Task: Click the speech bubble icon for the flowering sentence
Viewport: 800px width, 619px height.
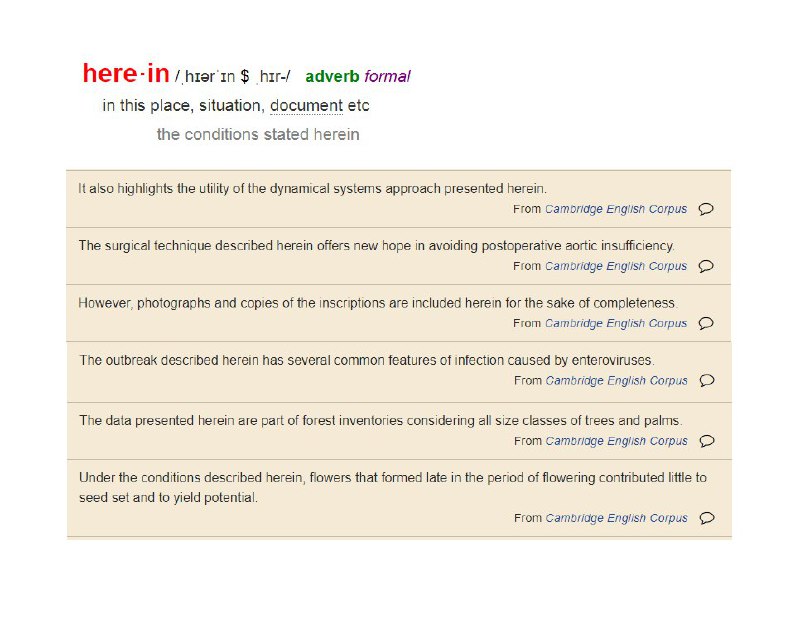Action: [x=707, y=517]
